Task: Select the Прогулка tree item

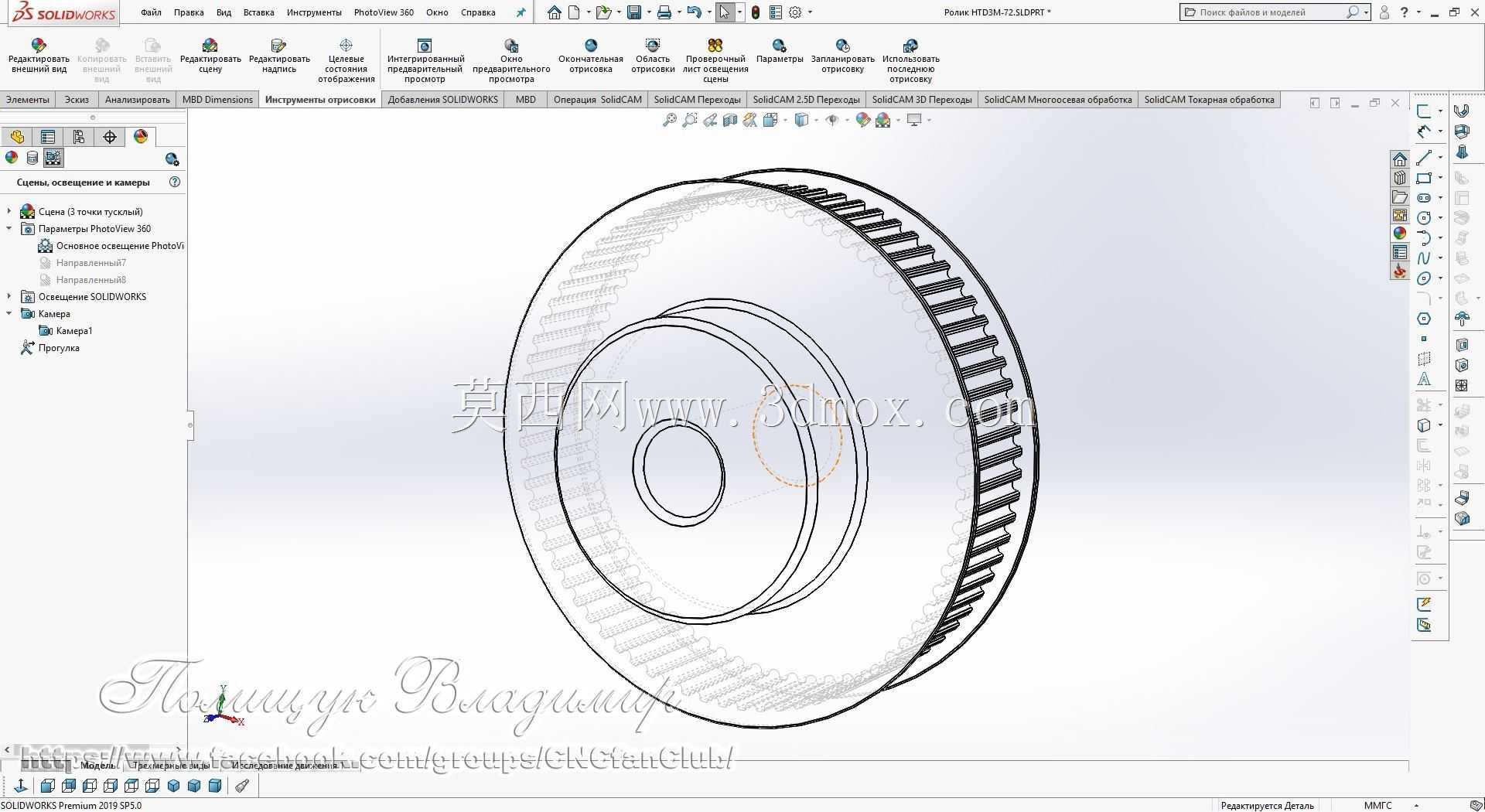Action: pyautogui.click(x=50, y=348)
